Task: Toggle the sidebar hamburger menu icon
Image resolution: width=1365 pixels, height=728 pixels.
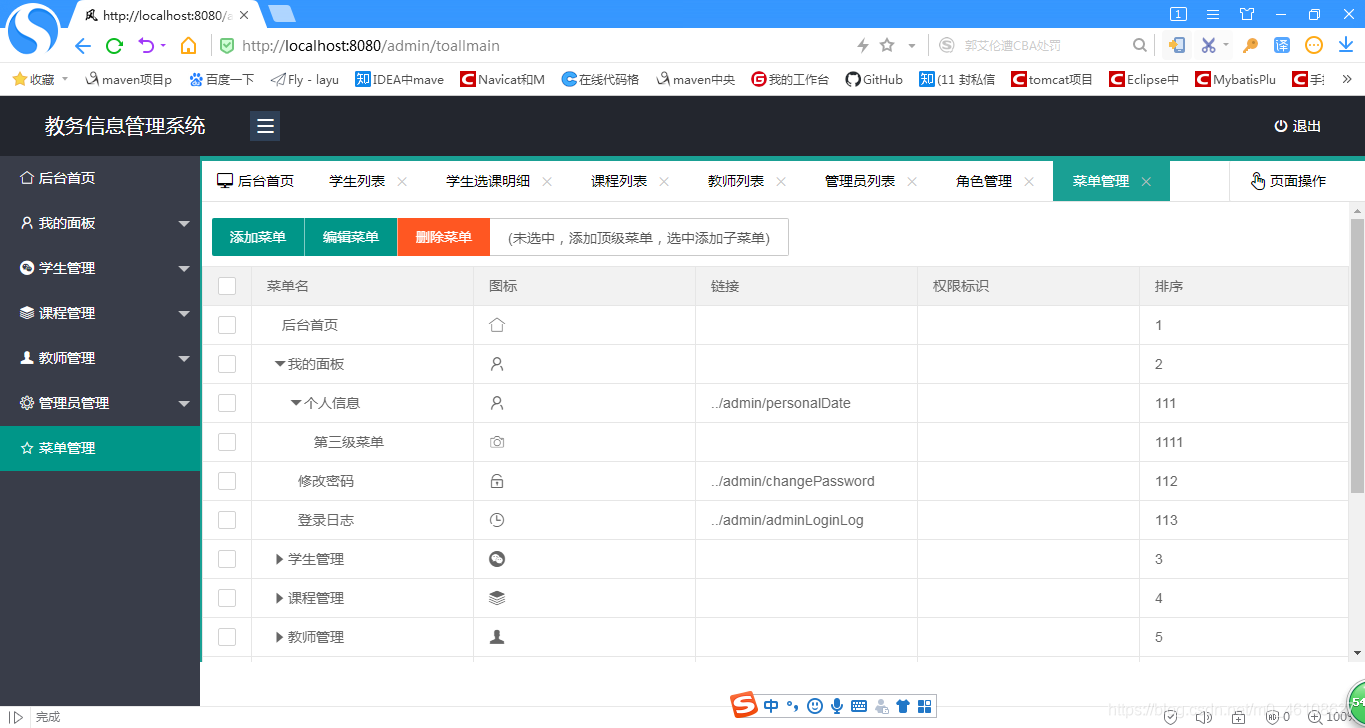Action: click(x=265, y=126)
